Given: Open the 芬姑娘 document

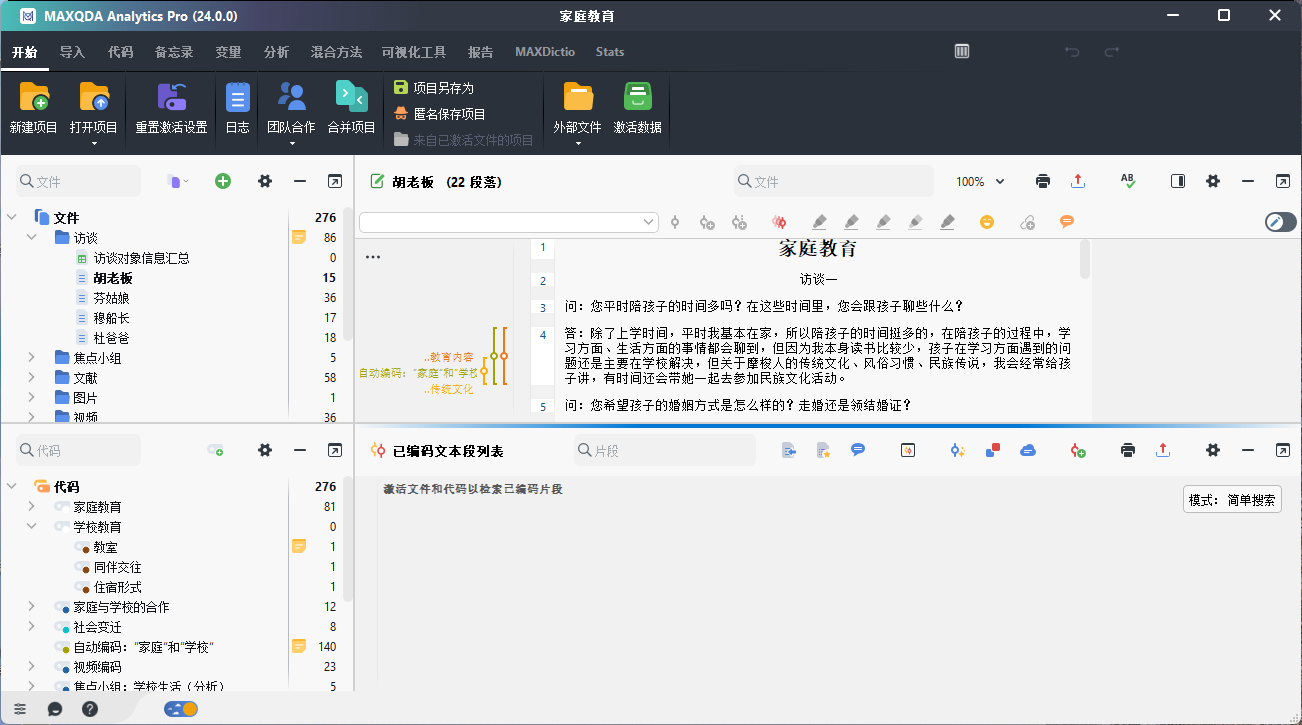Looking at the screenshot, I should (x=111, y=298).
